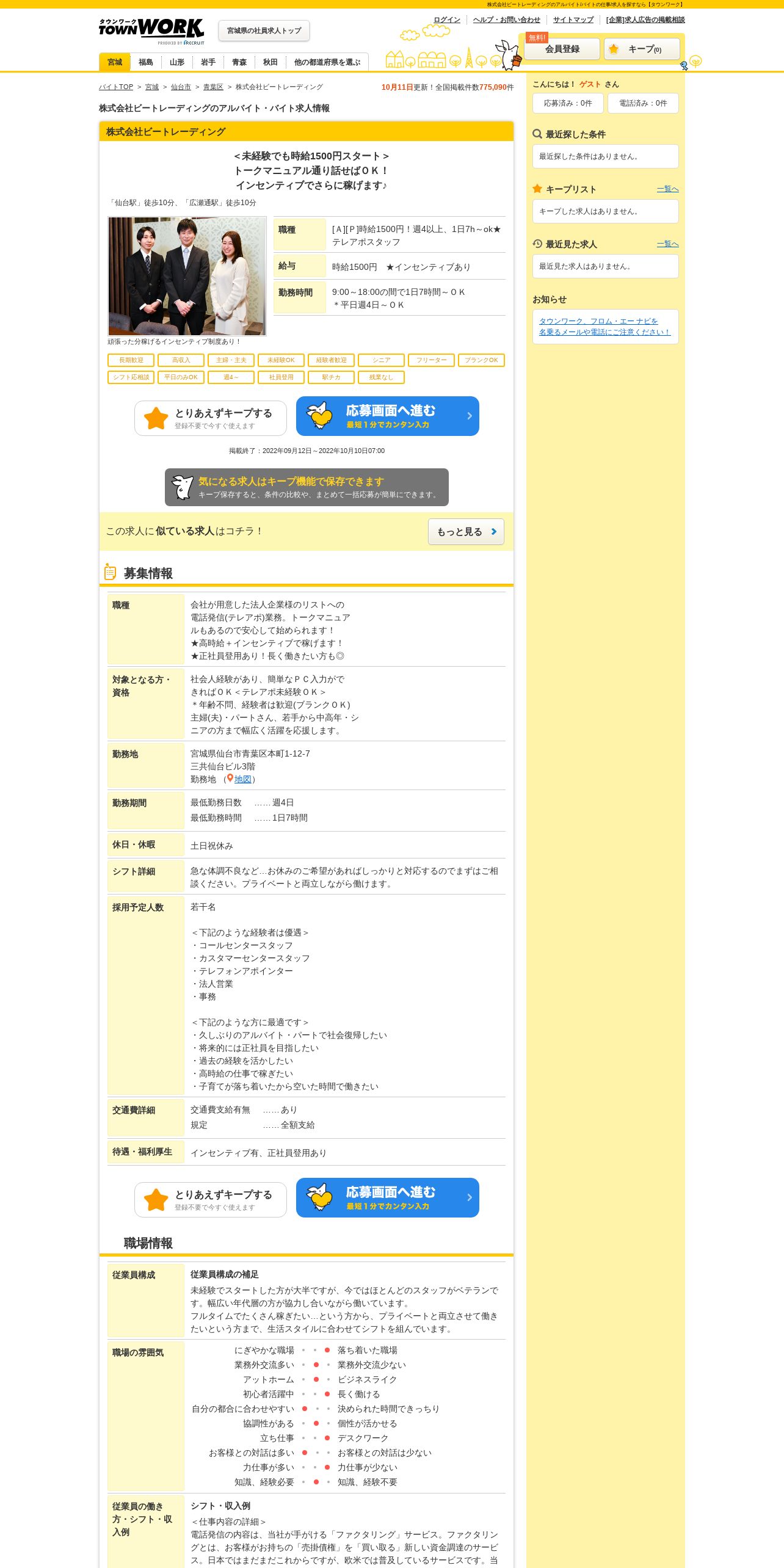
Task: Click the 残業なし tag
Action: (382, 377)
